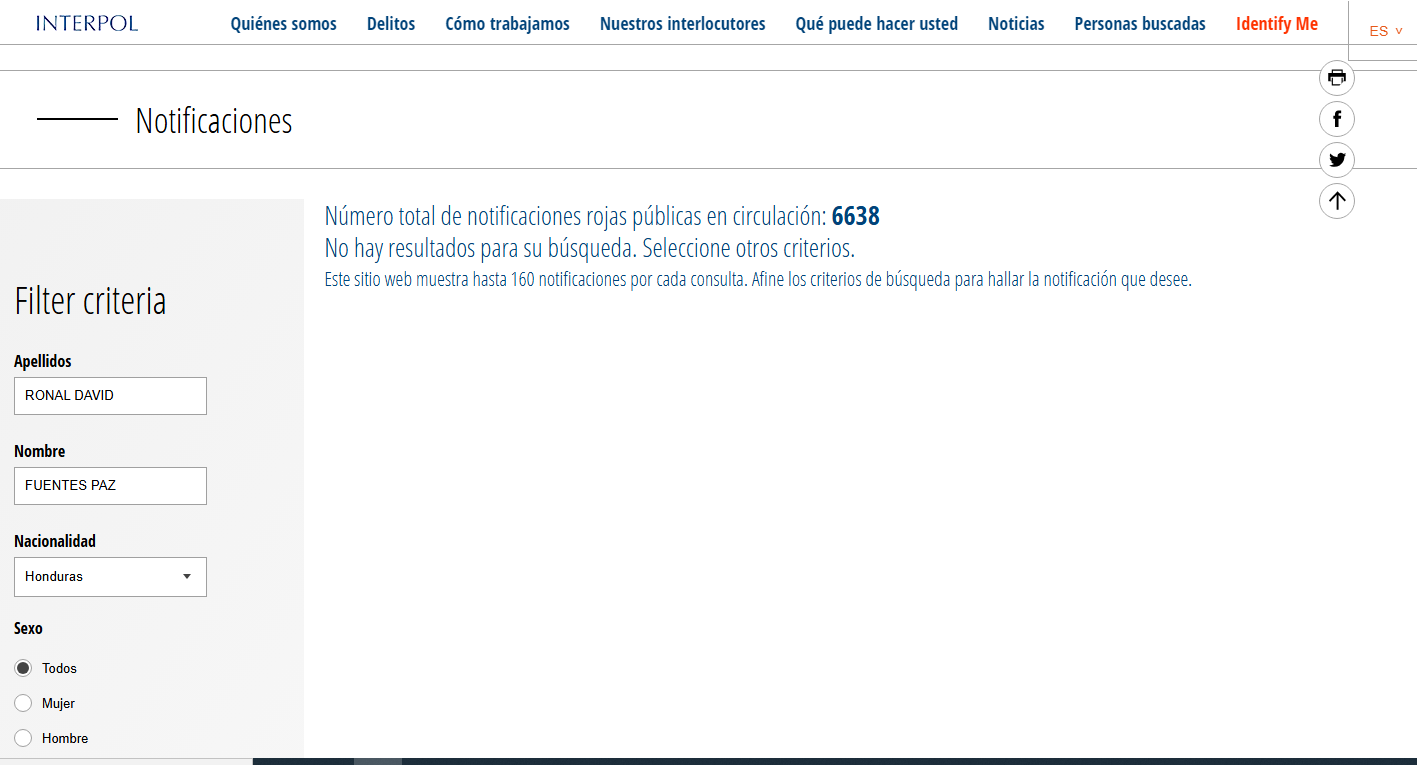Open the Quiénes somos menu

(283, 24)
